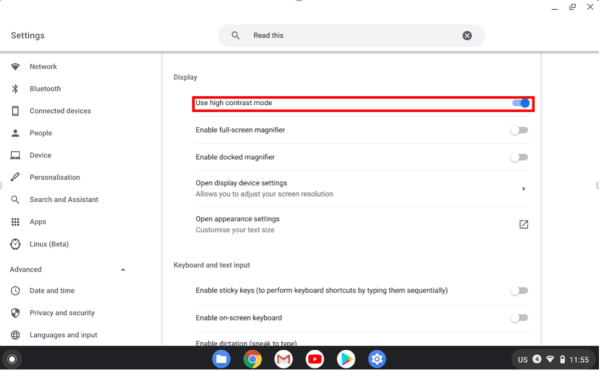Click the battery icon in system tray

coord(562,359)
